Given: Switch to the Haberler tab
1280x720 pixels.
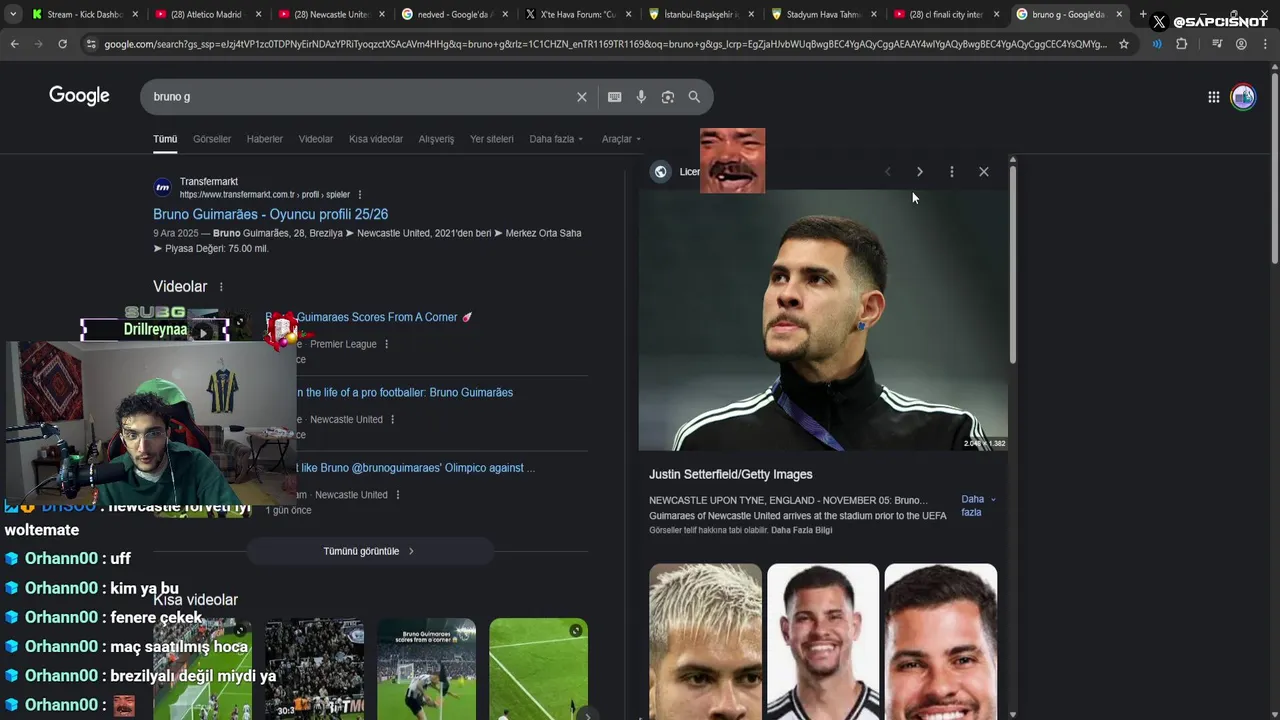Looking at the screenshot, I should (x=265, y=139).
